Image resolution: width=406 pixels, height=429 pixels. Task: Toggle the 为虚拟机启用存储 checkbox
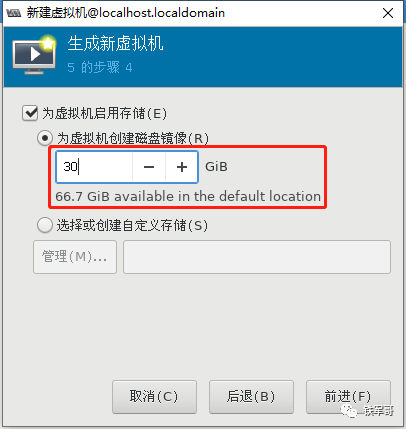30,113
